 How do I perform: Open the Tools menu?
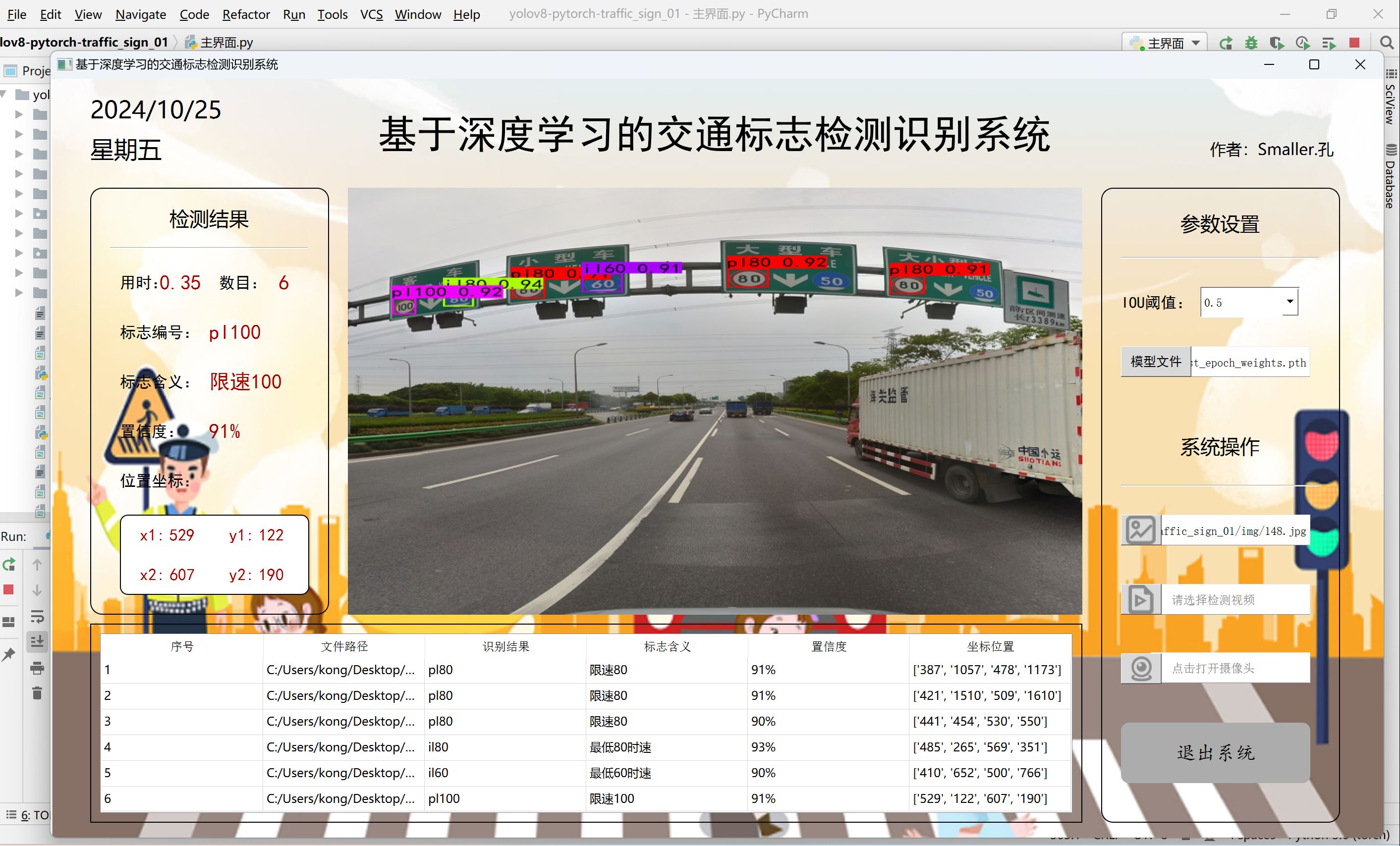point(333,14)
